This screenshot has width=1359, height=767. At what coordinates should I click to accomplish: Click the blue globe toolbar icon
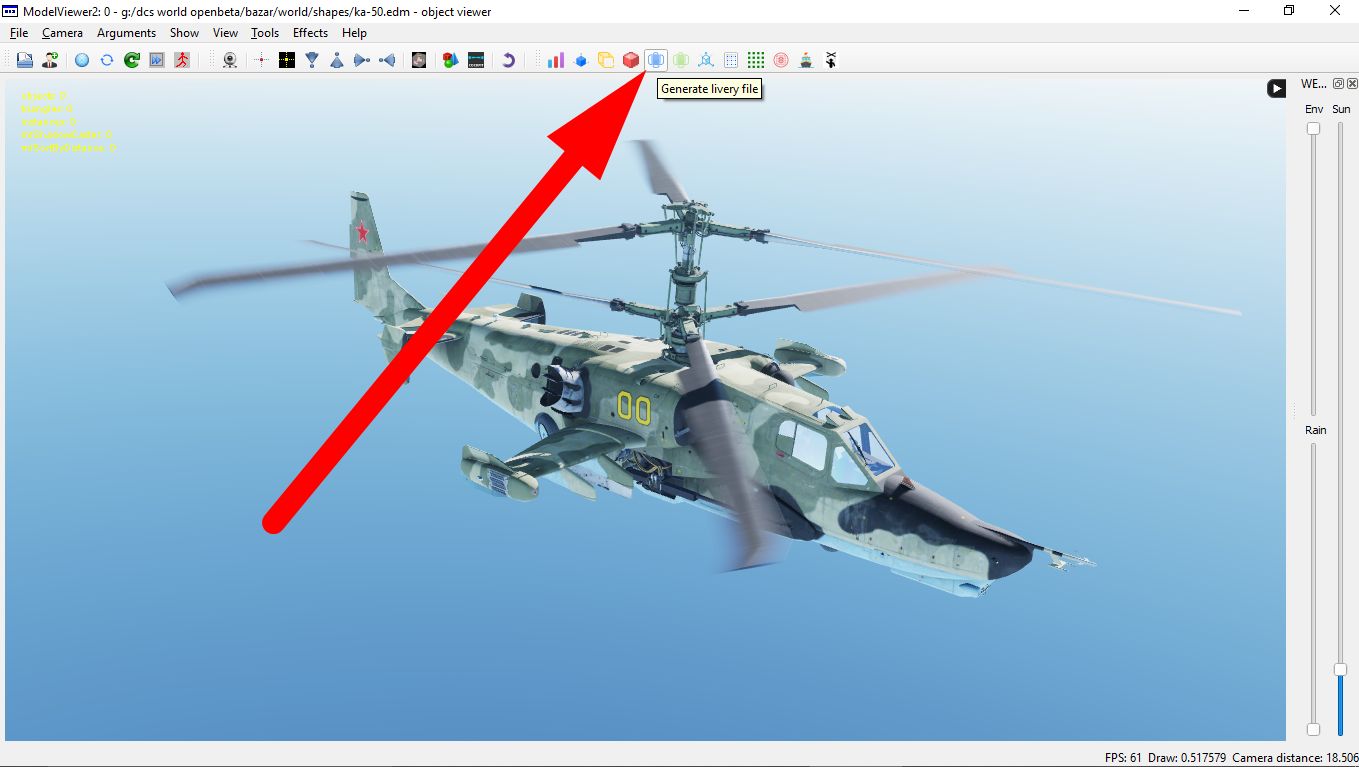click(x=82, y=60)
